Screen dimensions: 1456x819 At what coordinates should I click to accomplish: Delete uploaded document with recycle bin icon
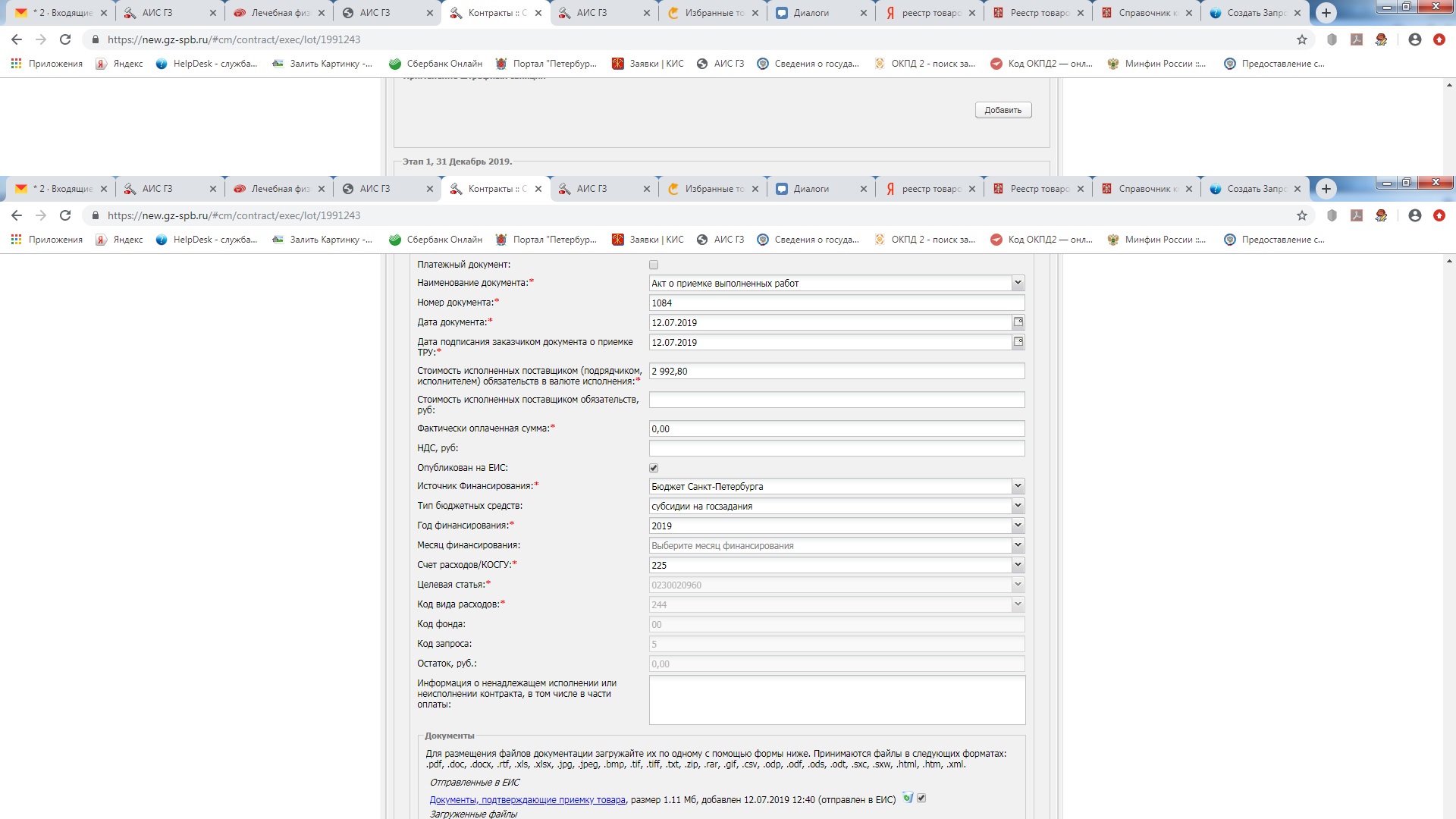[x=907, y=798]
